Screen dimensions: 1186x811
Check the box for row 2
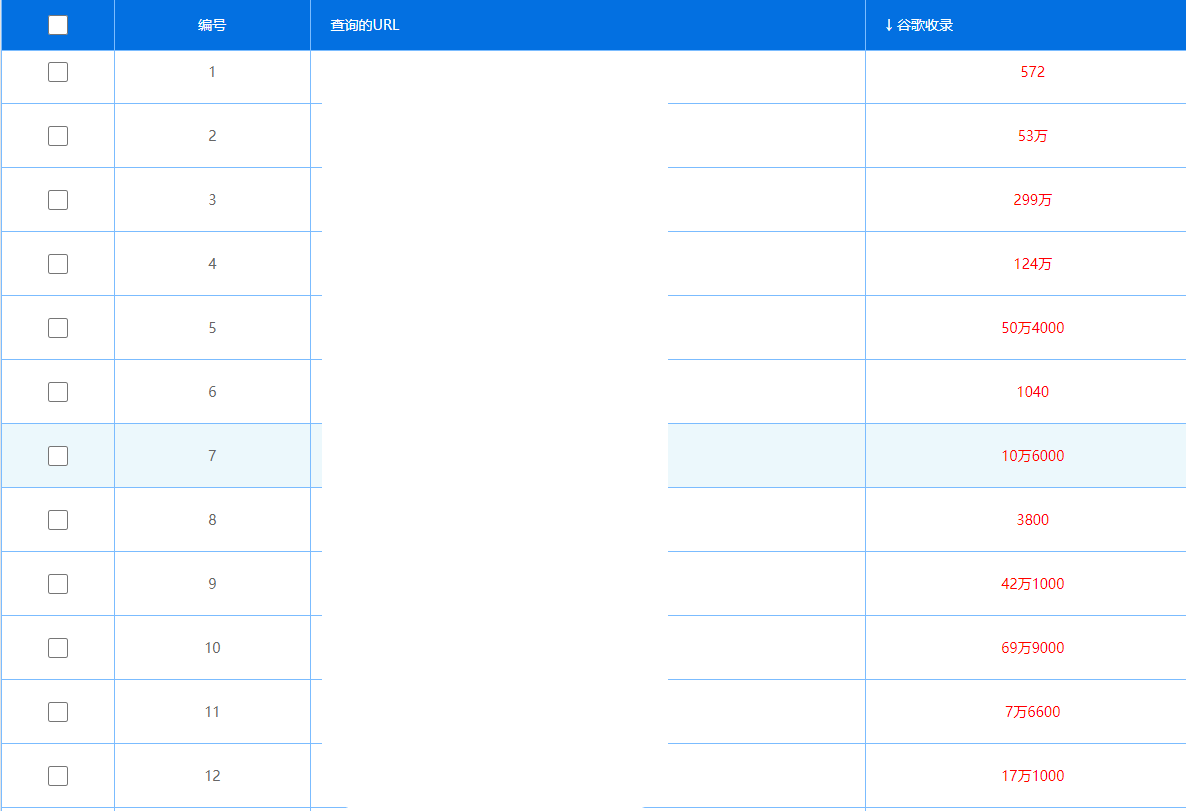(57, 135)
